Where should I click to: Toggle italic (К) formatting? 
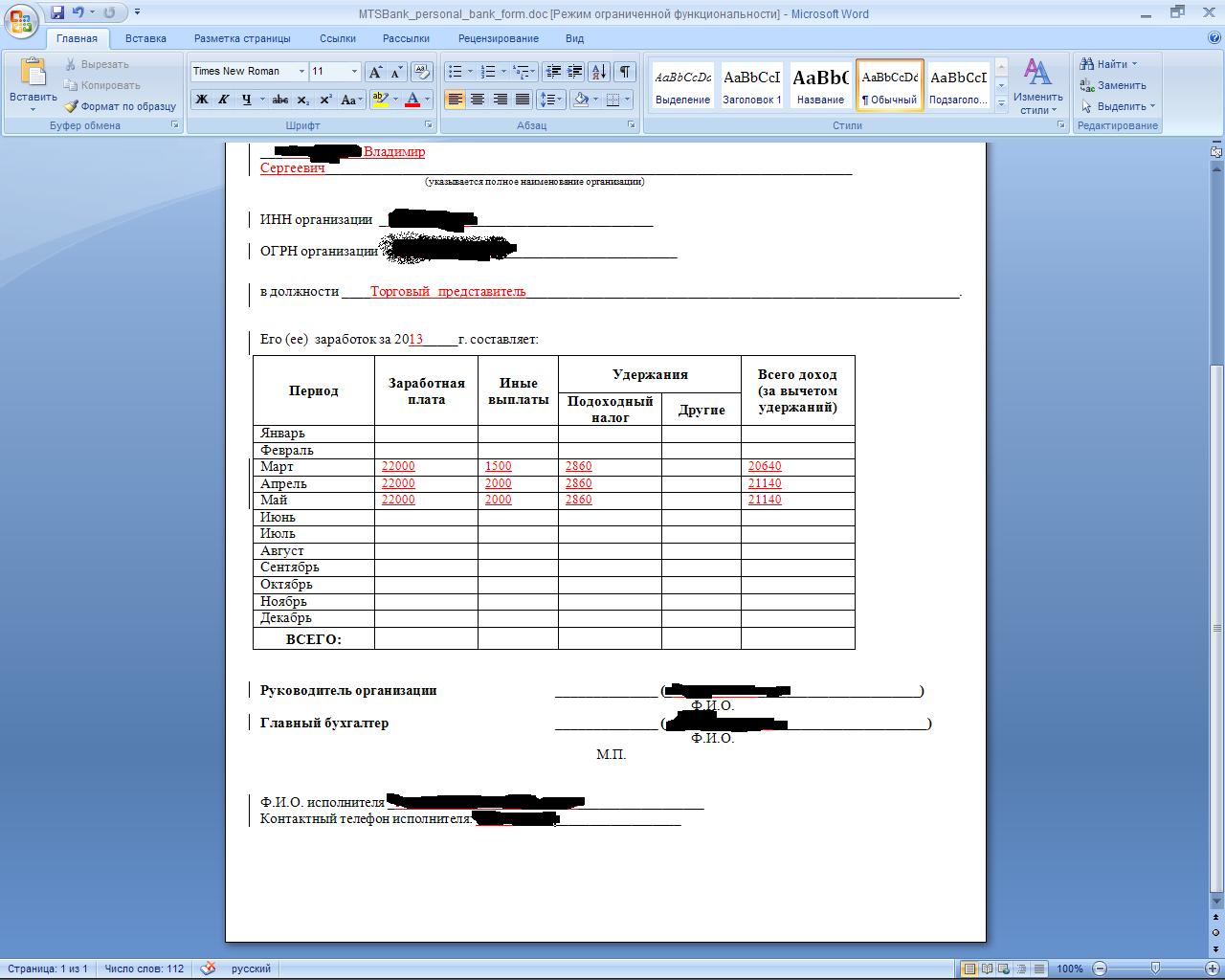coord(223,100)
